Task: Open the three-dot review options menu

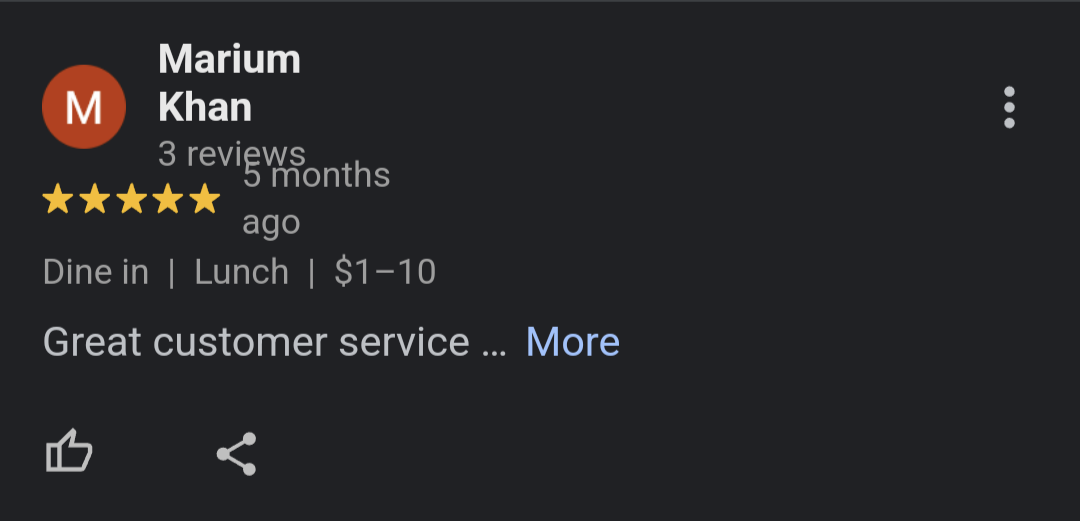Action: pyautogui.click(x=1009, y=107)
